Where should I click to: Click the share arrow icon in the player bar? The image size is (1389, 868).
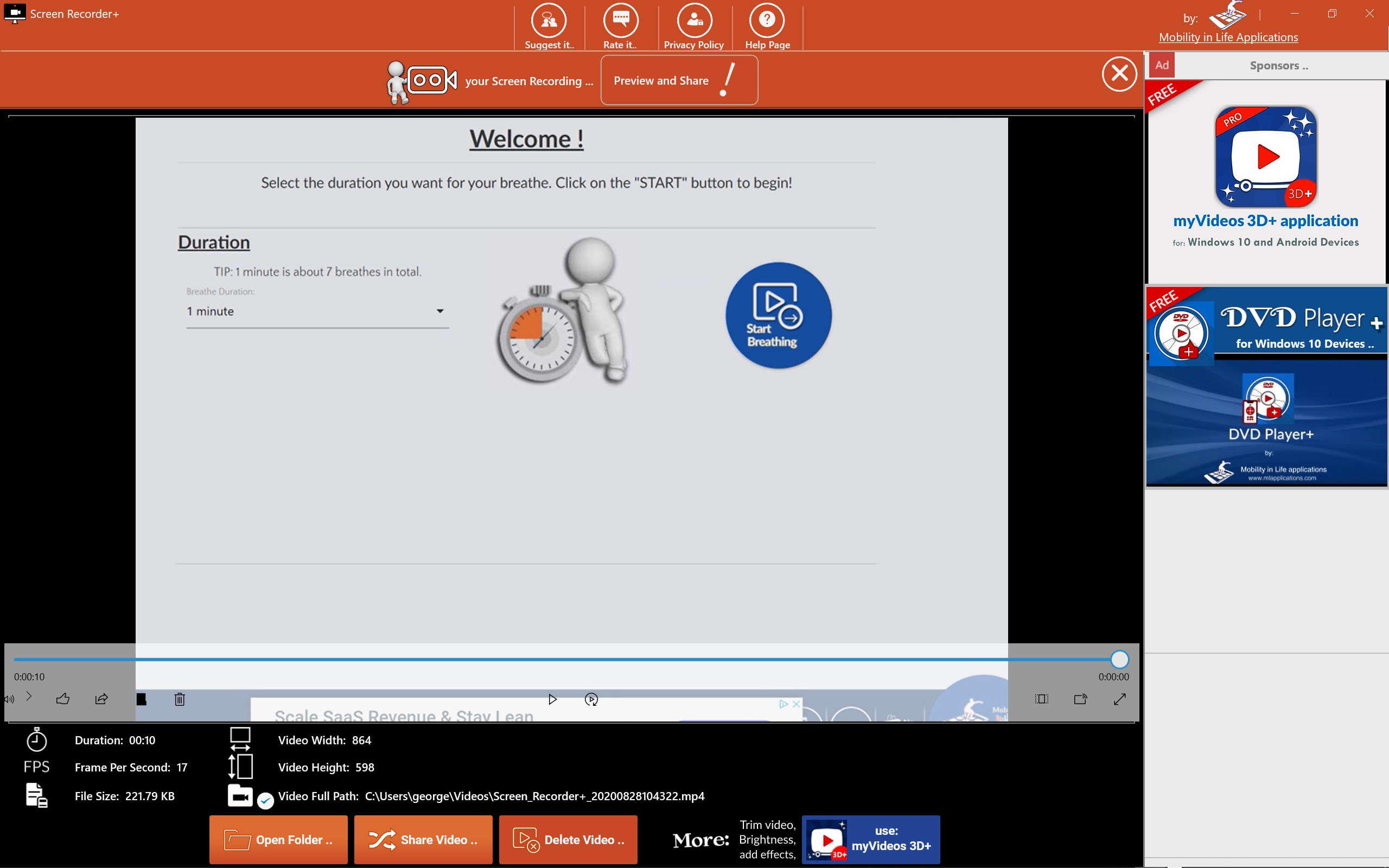click(x=101, y=699)
